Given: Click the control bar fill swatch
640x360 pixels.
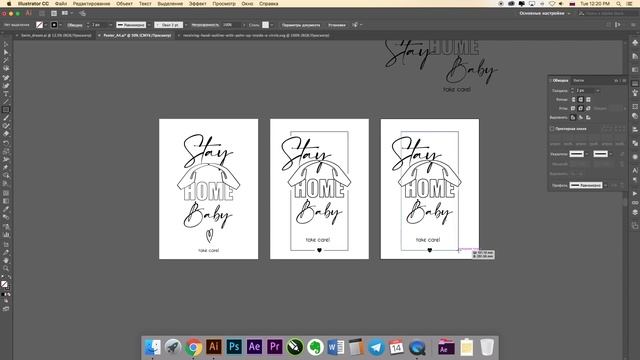Looking at the screenshot, I should [39, 25].
